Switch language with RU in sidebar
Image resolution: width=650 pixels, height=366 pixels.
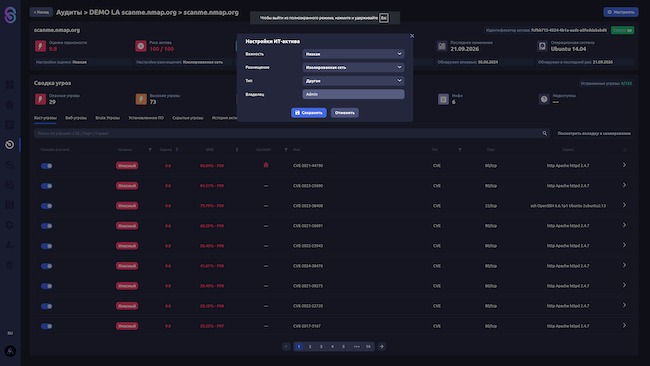pos(10,333)
